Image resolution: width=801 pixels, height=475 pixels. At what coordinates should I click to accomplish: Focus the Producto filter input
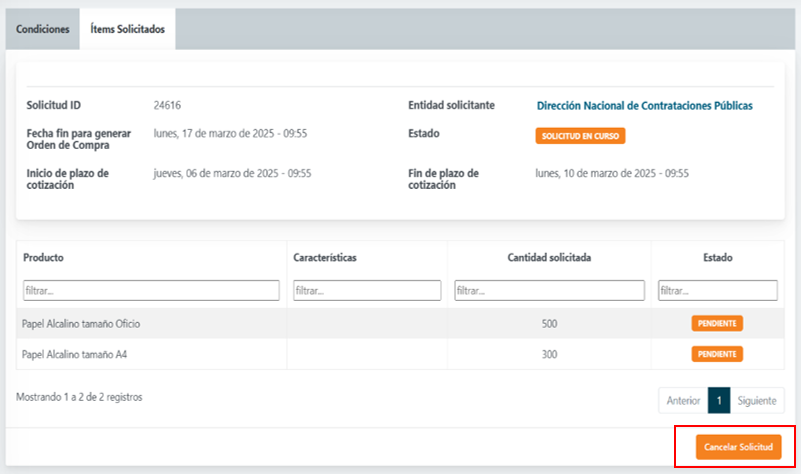151,290
